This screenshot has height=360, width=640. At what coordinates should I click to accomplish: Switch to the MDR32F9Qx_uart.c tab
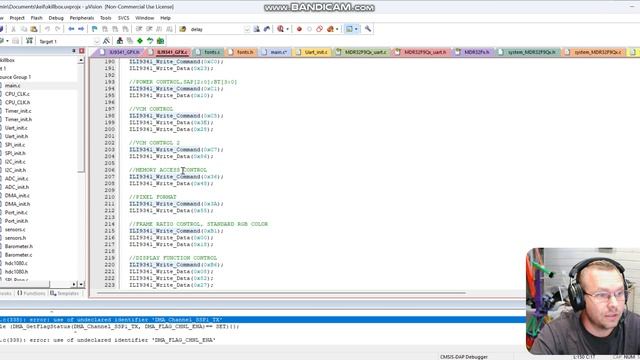(362, 52)
